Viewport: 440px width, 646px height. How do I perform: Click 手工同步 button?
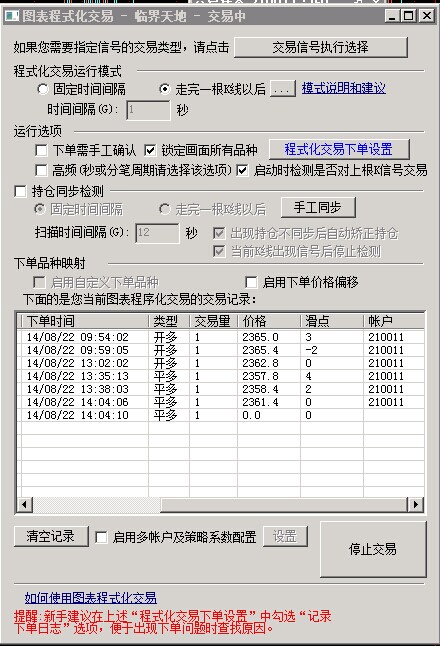point(318,207)
